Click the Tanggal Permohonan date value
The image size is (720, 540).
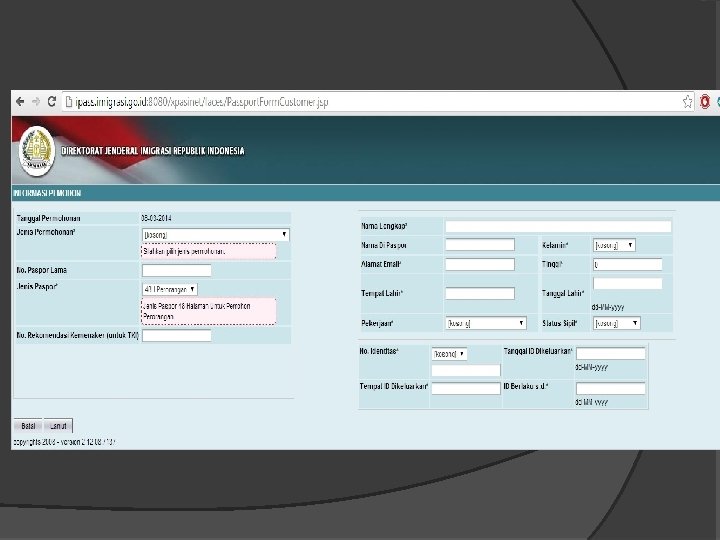pyautogui.click(x=156, y=218)
